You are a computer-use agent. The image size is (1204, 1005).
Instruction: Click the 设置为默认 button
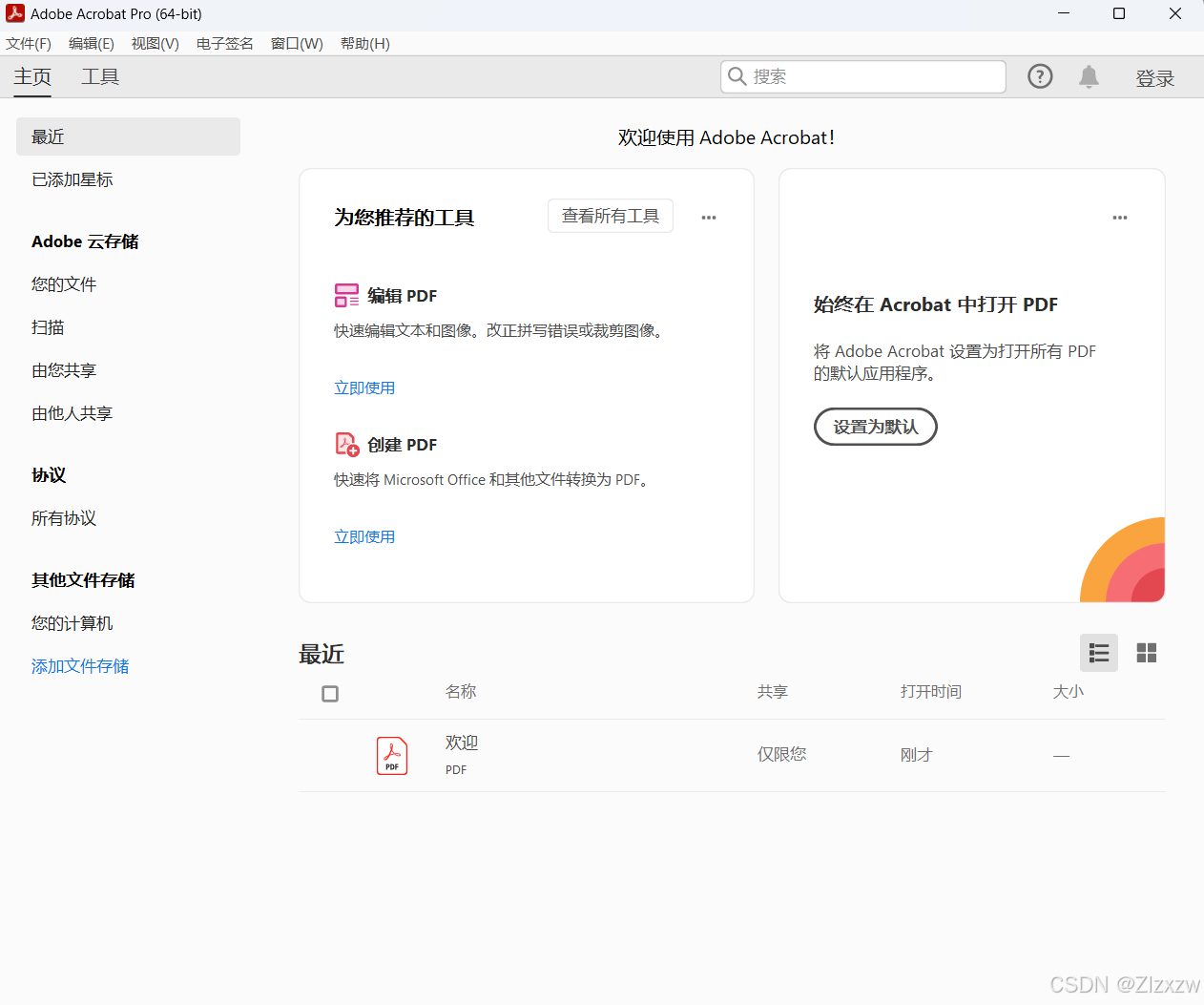point(876,427)
